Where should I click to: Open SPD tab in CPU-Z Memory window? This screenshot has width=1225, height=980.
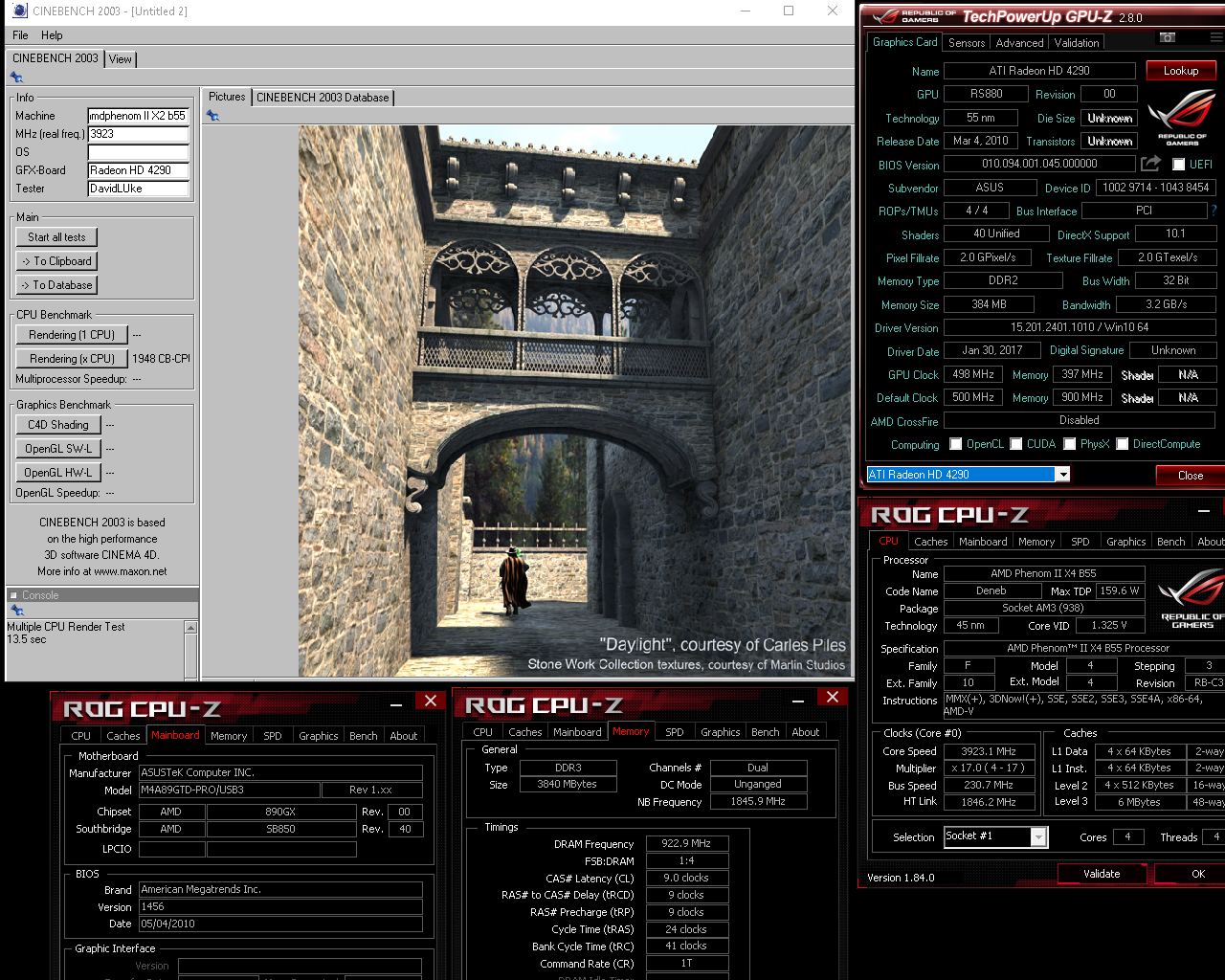tap(675, 732)
